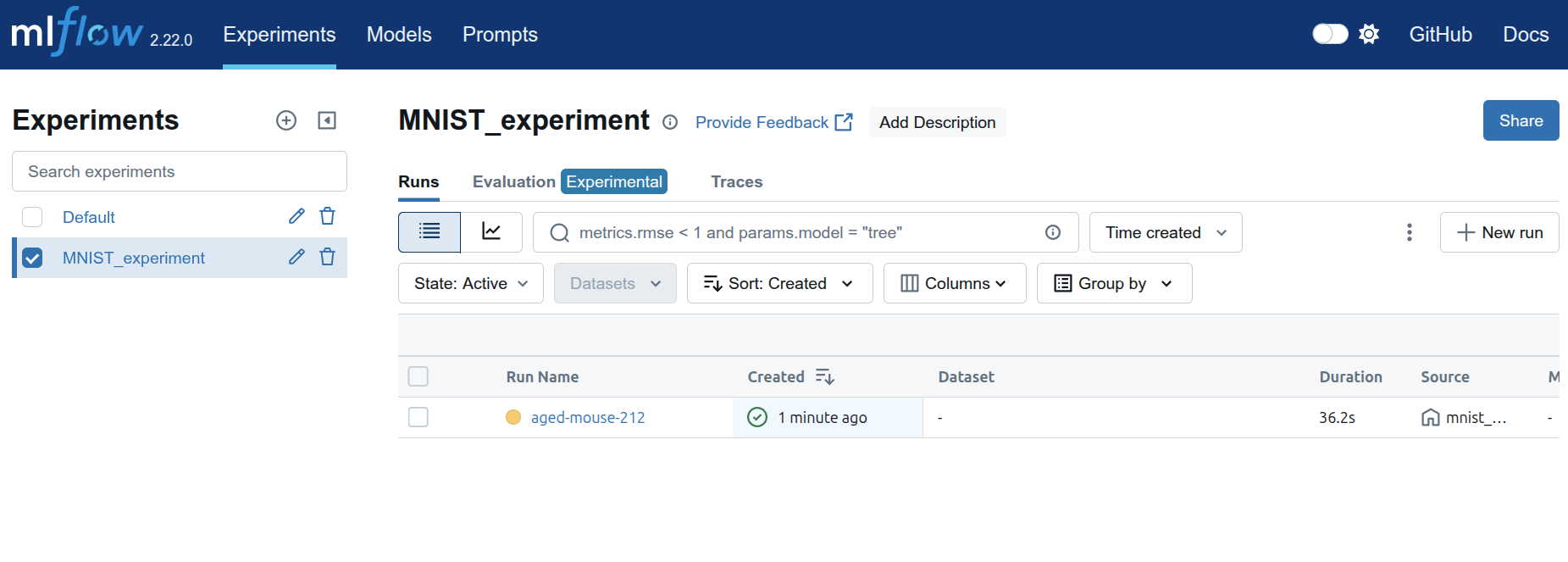Viewport: 1568px width, 562px height.
Task: Focus the Search experiments field
Action: pyautogui.click(x=180, y=171)
